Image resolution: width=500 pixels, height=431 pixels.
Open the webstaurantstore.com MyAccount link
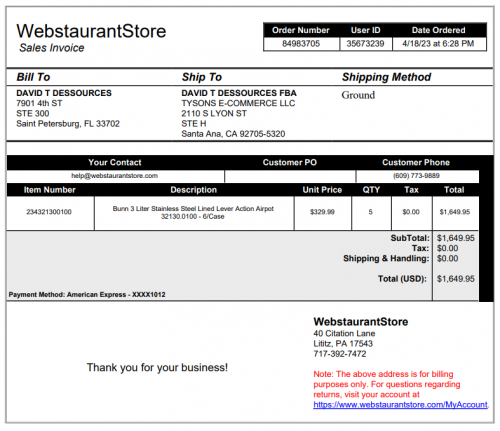[400, 405]
